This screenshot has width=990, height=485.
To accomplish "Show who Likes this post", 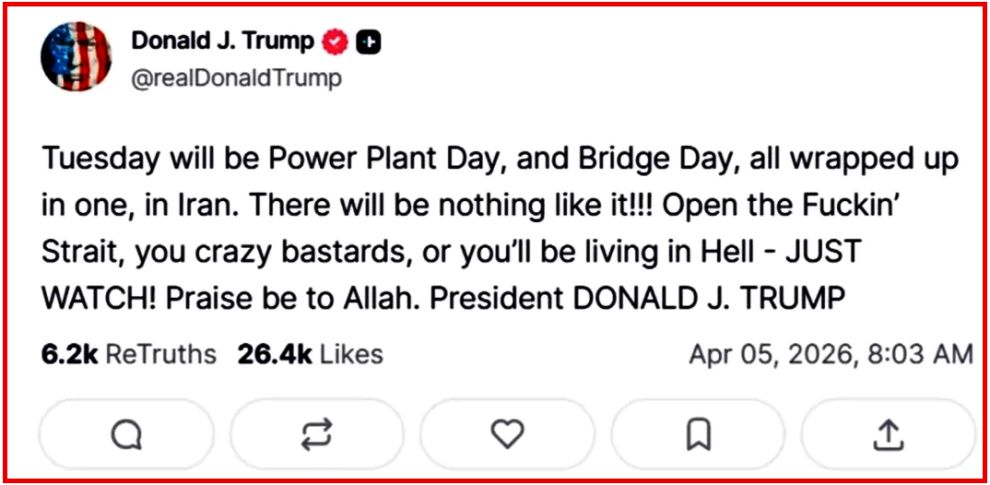I will point(351,354).
